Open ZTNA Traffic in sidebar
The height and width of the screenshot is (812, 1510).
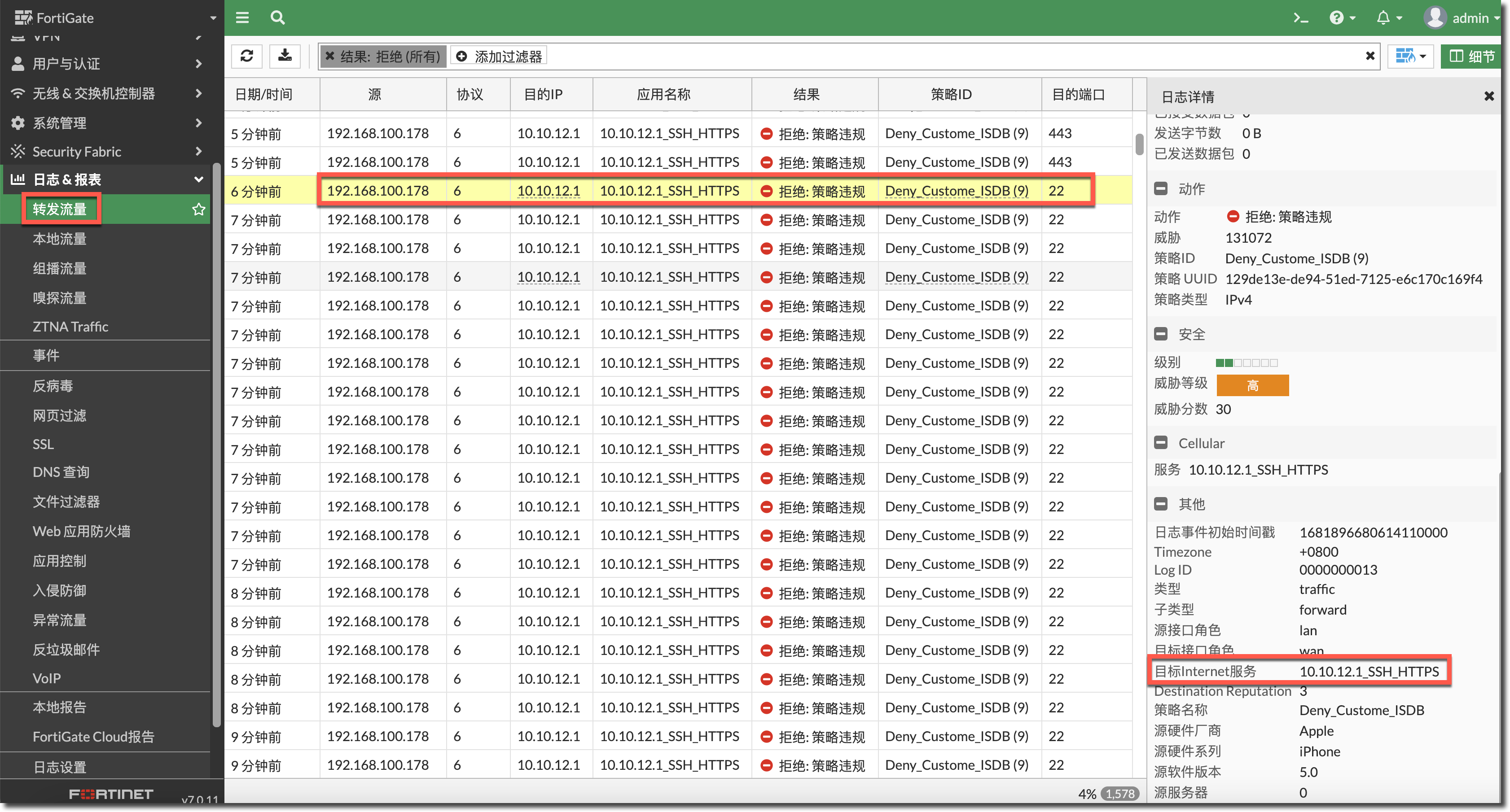pos(70,327)
